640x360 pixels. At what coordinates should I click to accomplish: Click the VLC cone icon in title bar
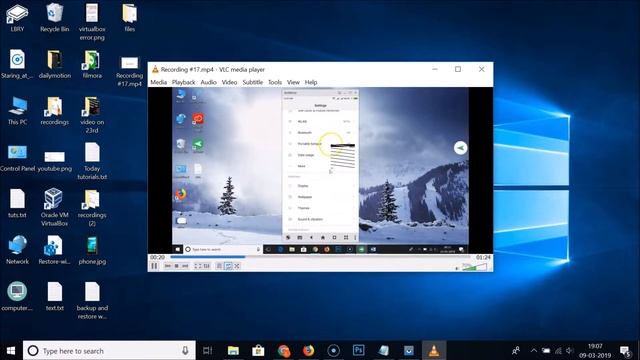155,69
